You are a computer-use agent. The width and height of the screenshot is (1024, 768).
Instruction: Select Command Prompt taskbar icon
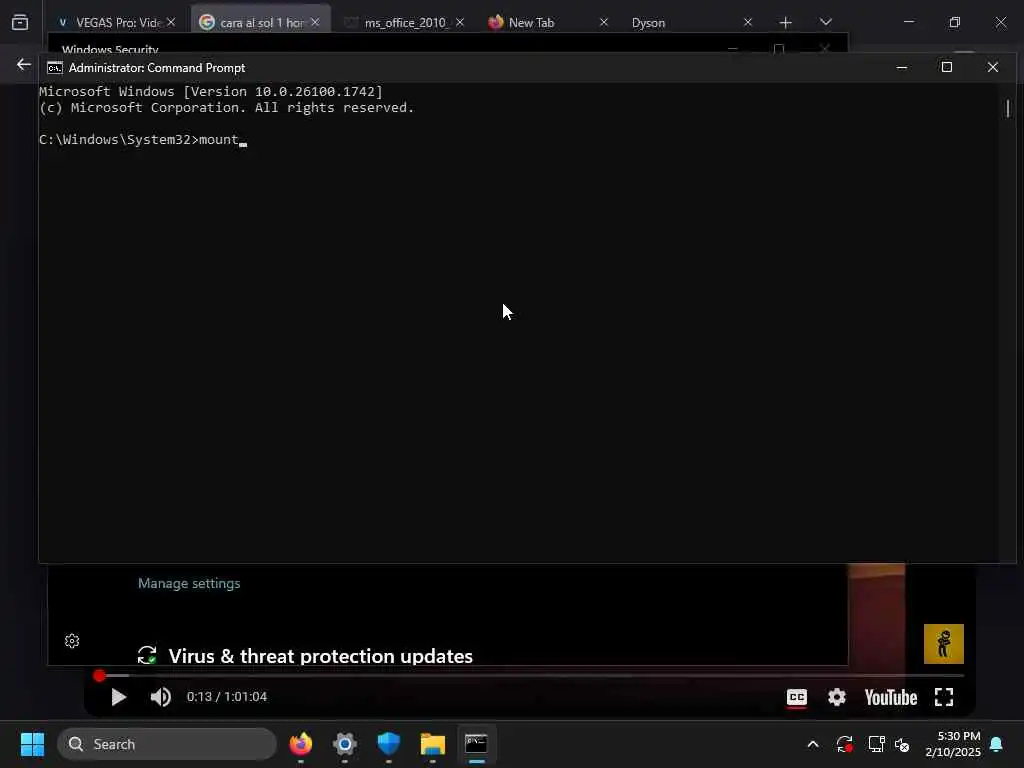click(x=476, y=744)
